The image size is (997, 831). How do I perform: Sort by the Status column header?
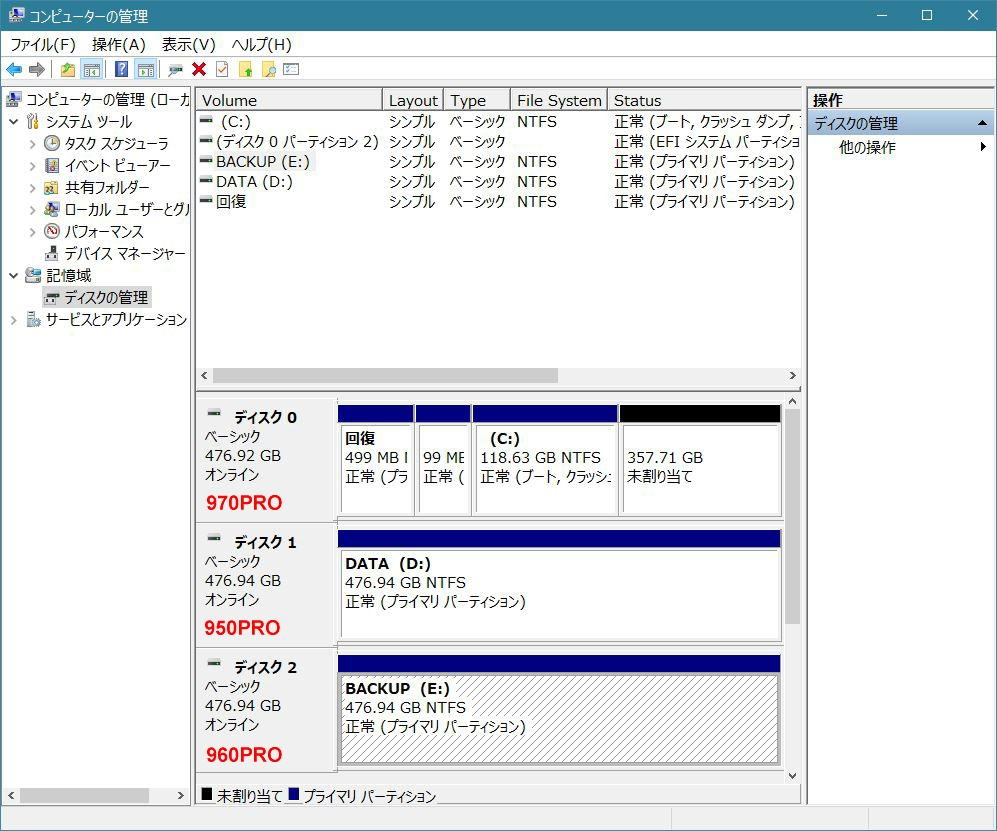point(704,100)
